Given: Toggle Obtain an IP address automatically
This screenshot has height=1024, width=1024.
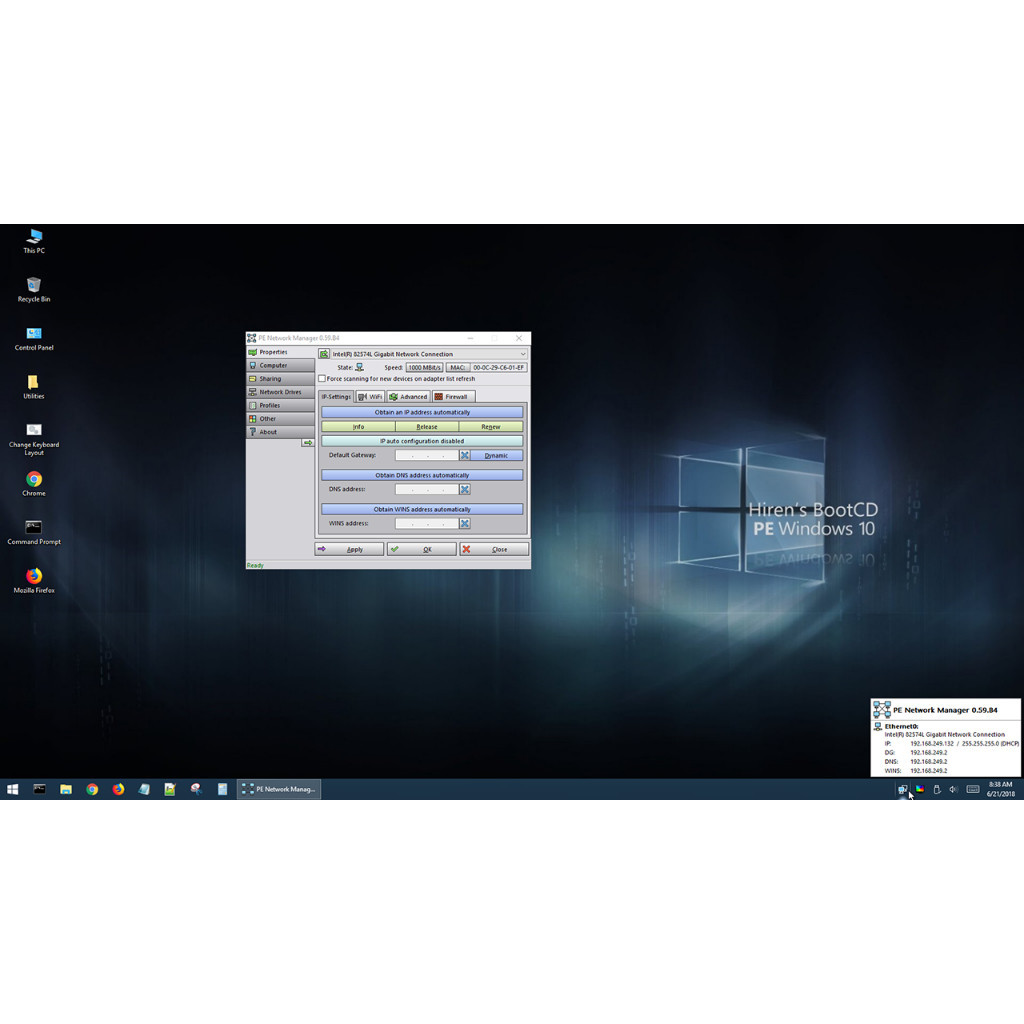Looking at the screenshot, I should pyautogui.click(x=422, y=412).
